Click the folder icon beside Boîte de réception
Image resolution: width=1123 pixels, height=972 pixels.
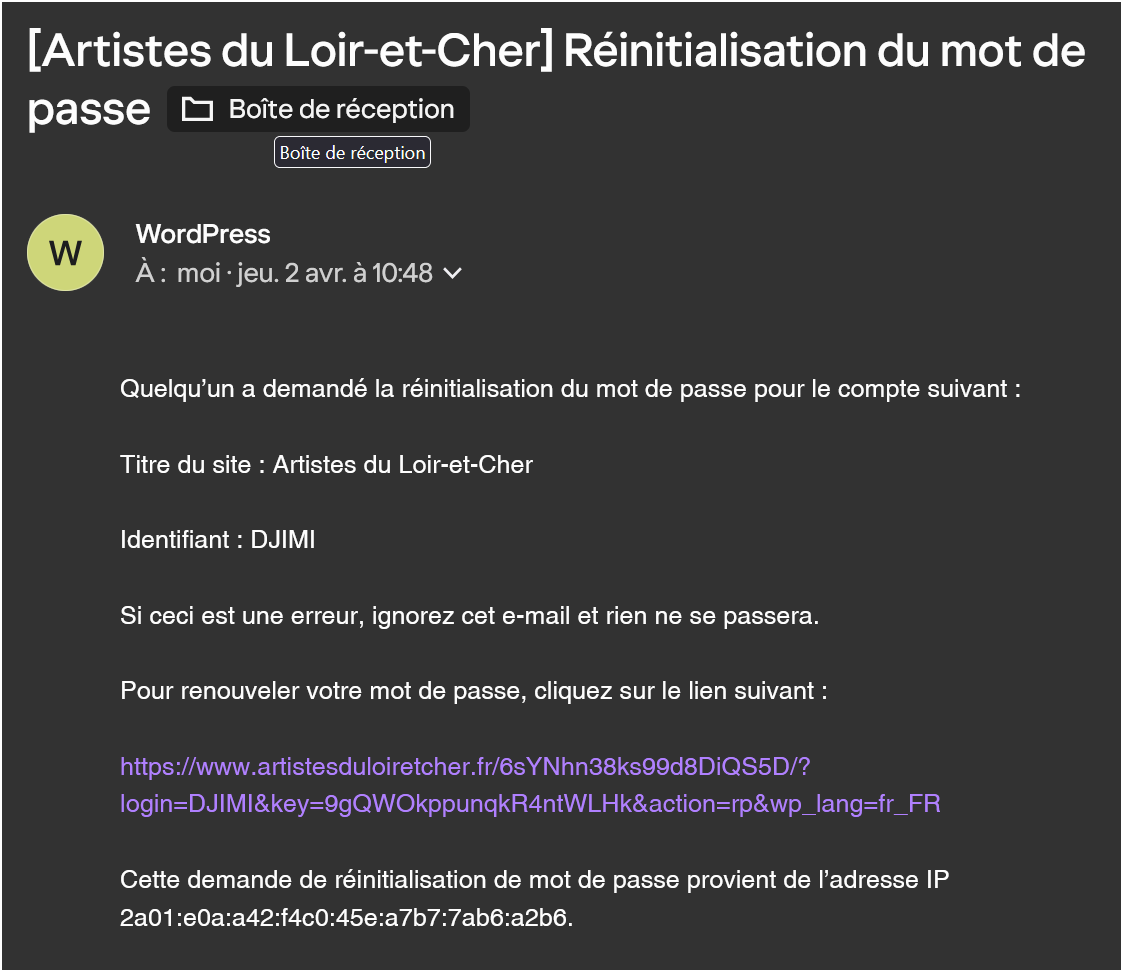197,109
